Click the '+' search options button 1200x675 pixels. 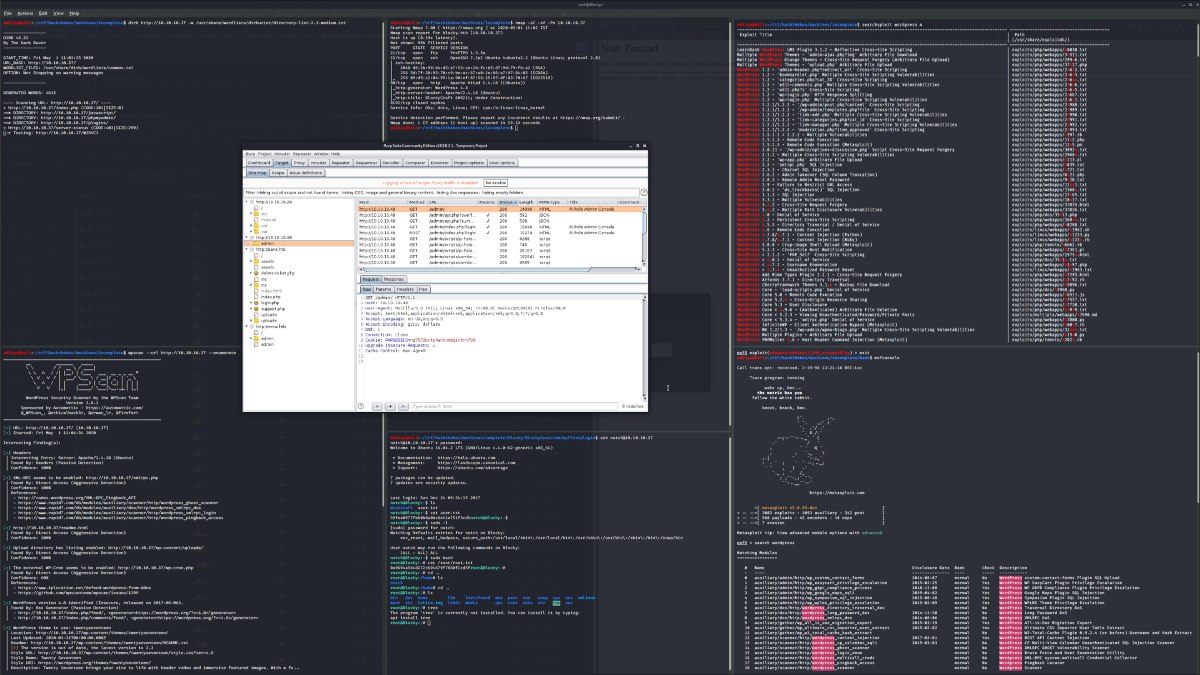click(390, 406)
